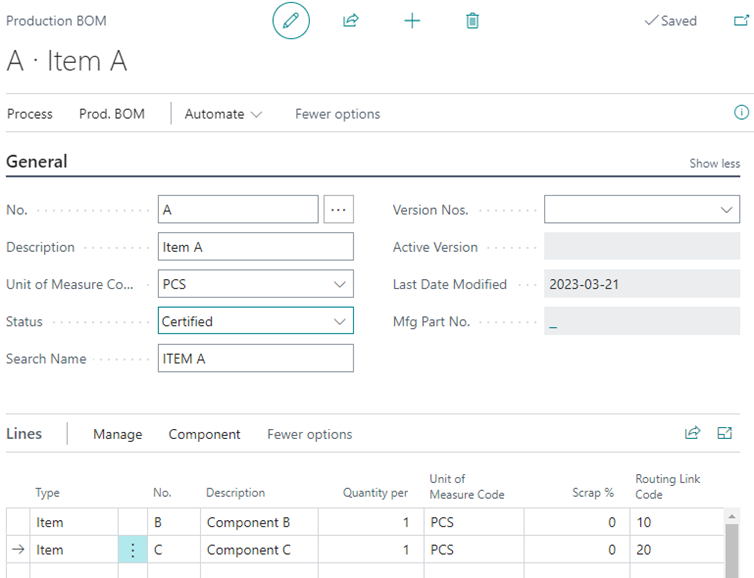Image resolution: width=754 pixels, height=578 pixels.
Task: Click Quantity per cell on Component B row
Action: tap(371, 522)
